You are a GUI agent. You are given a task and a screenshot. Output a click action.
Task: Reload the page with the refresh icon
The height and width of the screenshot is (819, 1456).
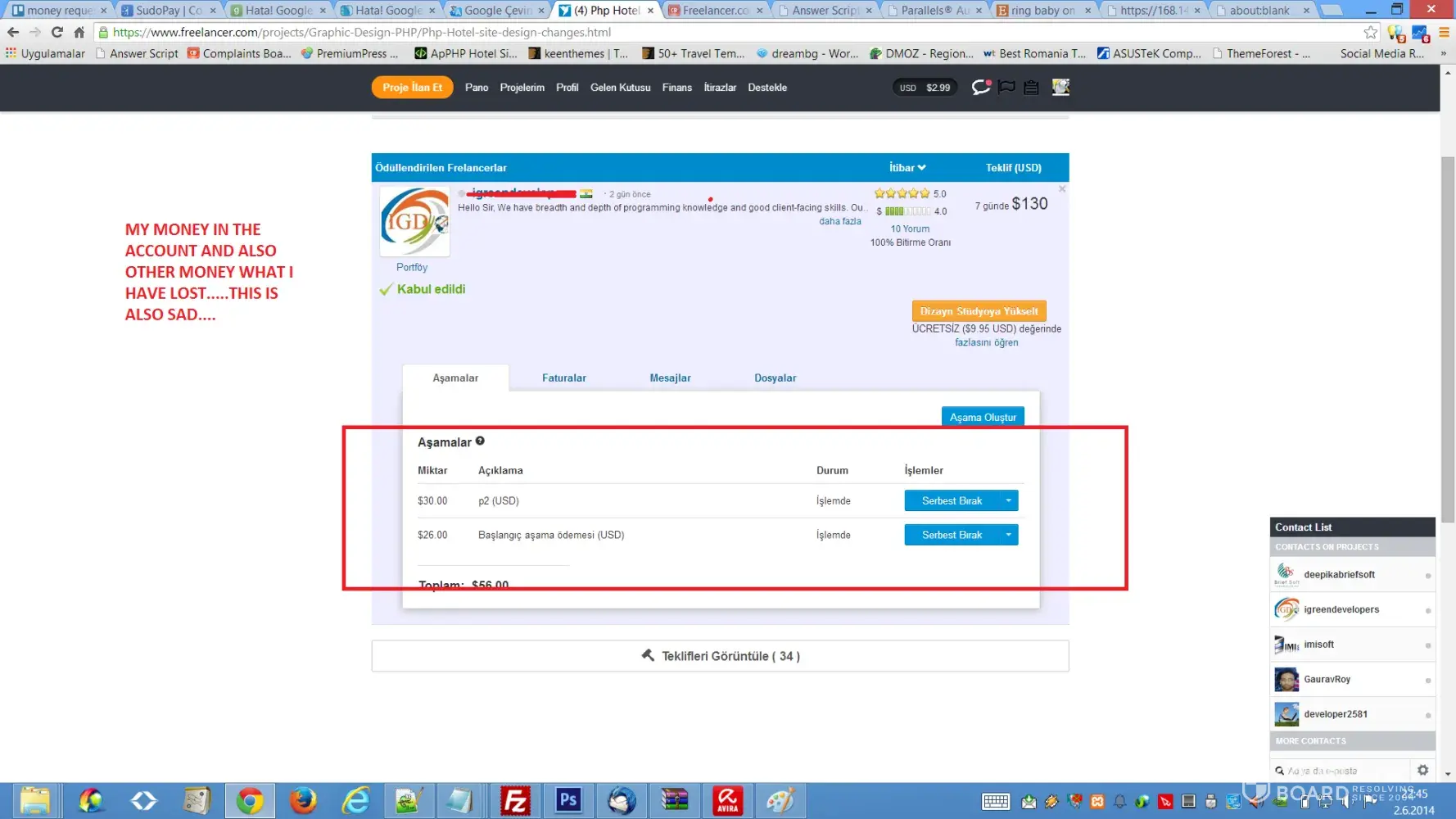tap(57, 33)
